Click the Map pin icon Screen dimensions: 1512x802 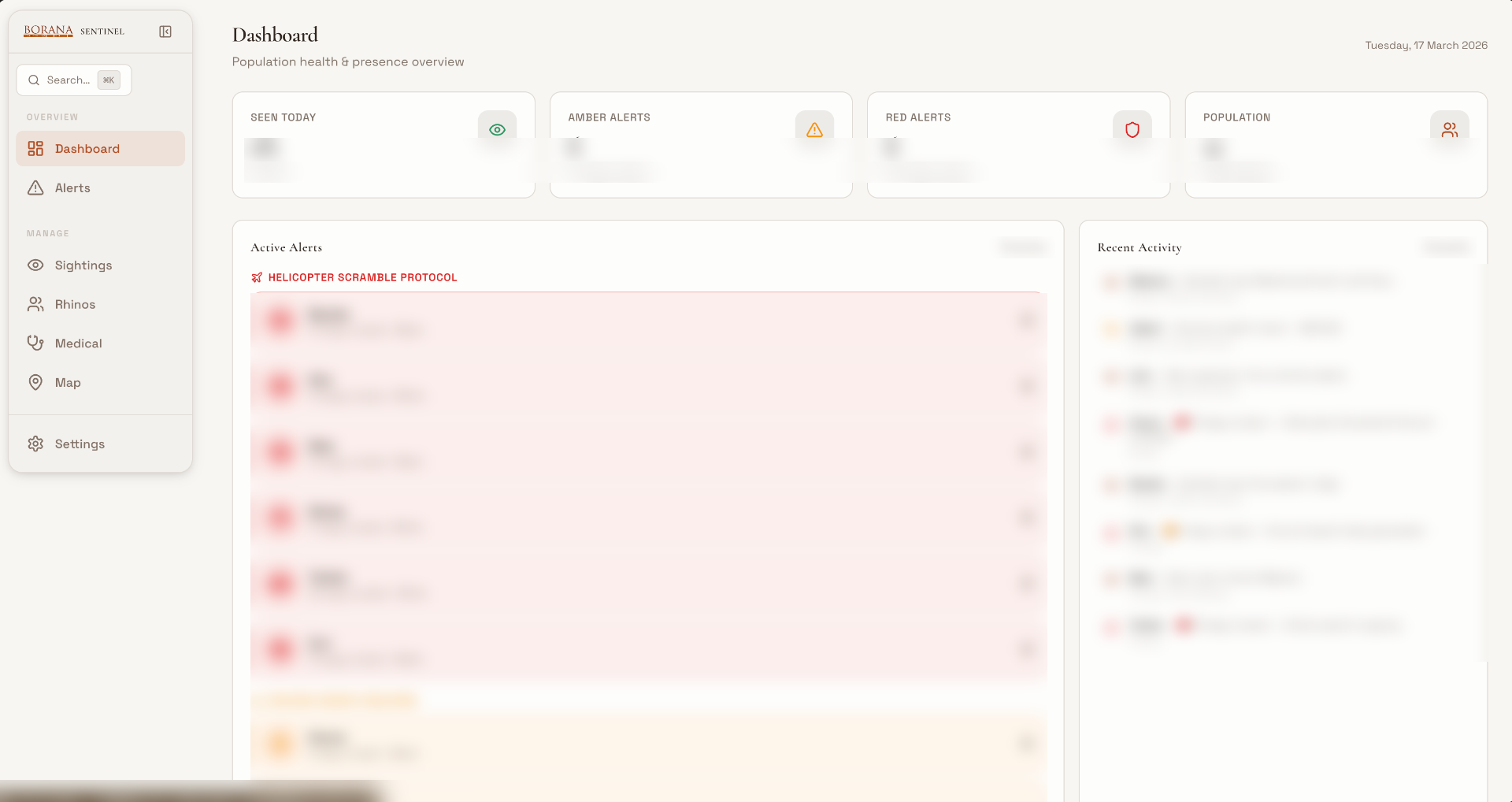point(35,382)
